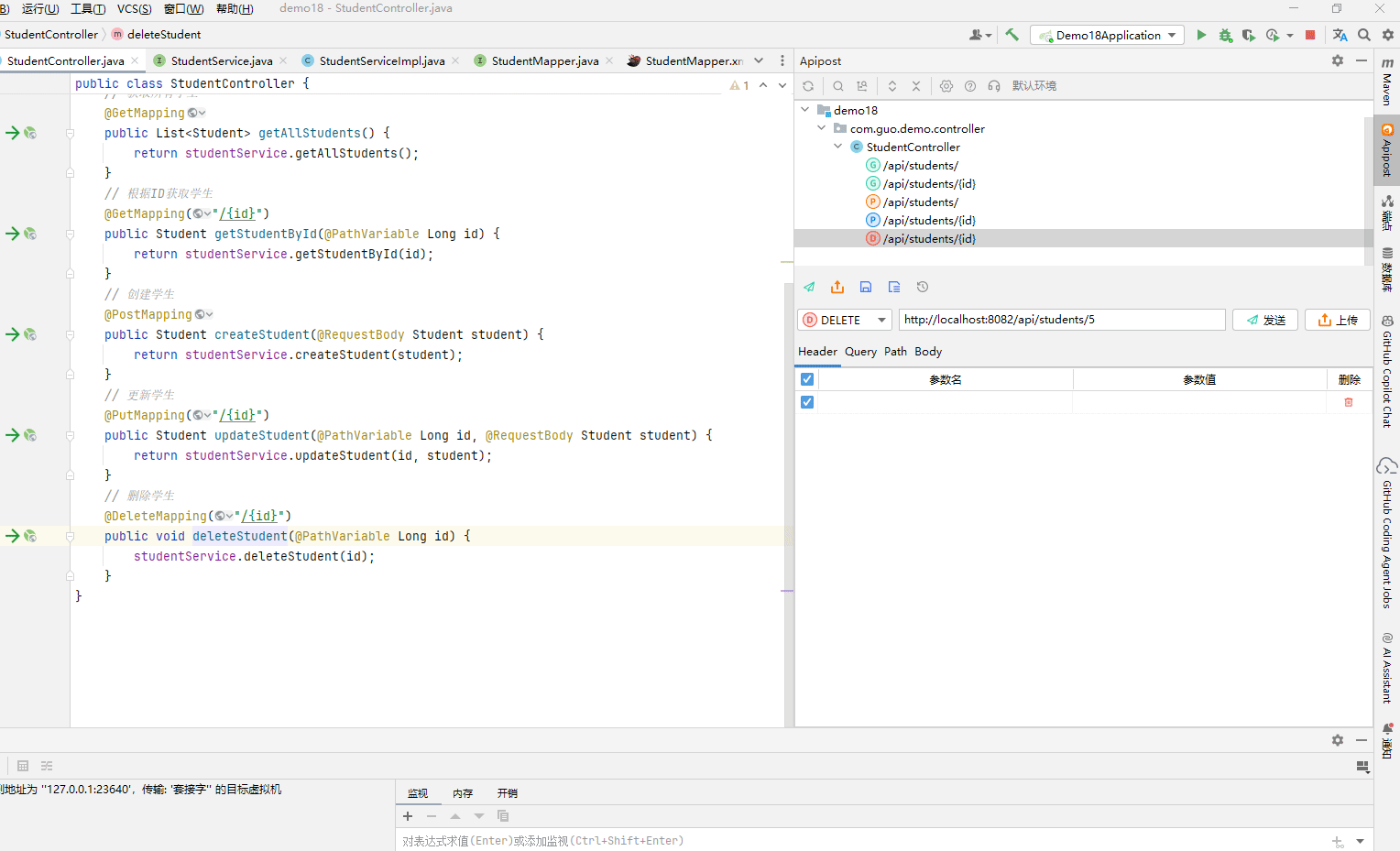This screenshot has width=1400, height=851.
Task: Collapse the demo18 project tree node
Action: (805, 110)
